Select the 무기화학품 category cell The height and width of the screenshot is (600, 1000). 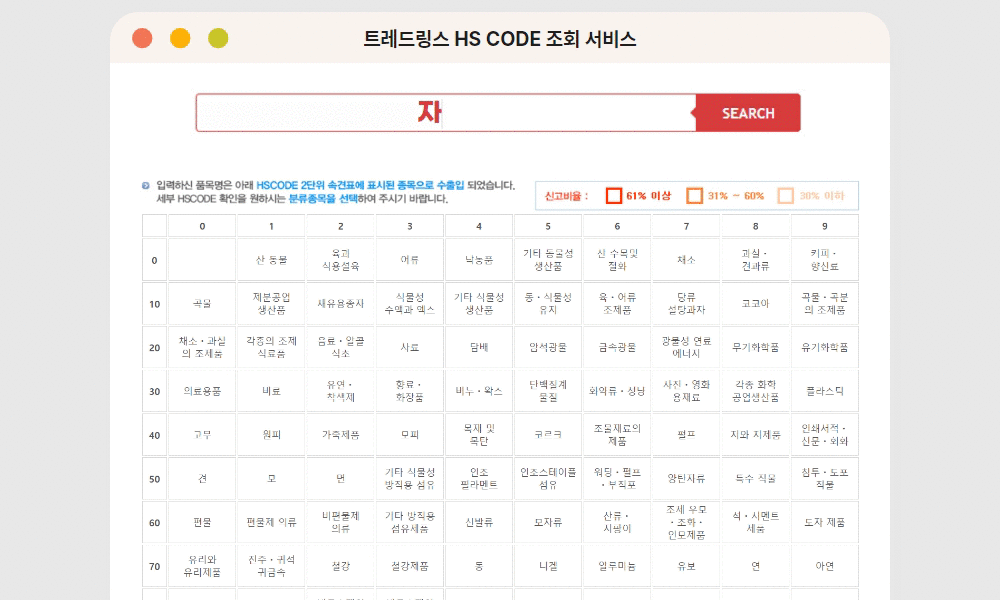click(x=755, y=348)
